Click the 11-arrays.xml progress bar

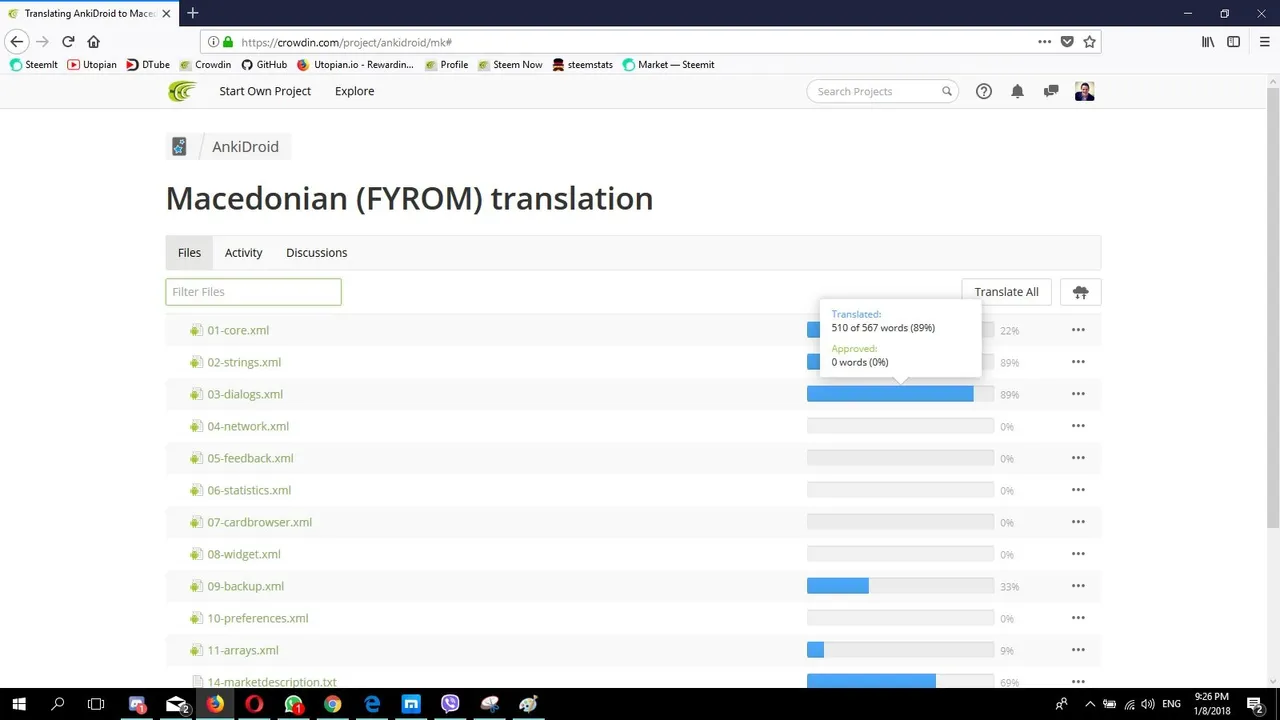(x=900, y=650)
